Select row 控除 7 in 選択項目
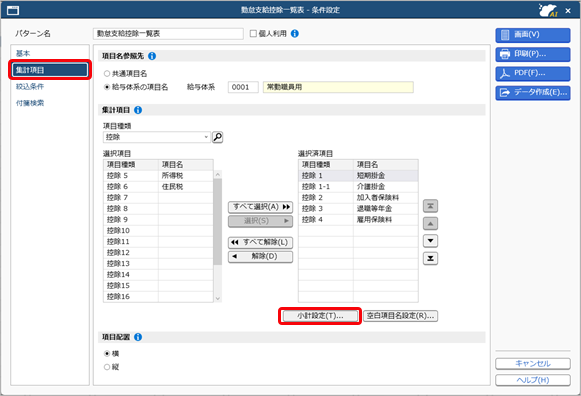The image size is (581, 396). click(158, 197)
